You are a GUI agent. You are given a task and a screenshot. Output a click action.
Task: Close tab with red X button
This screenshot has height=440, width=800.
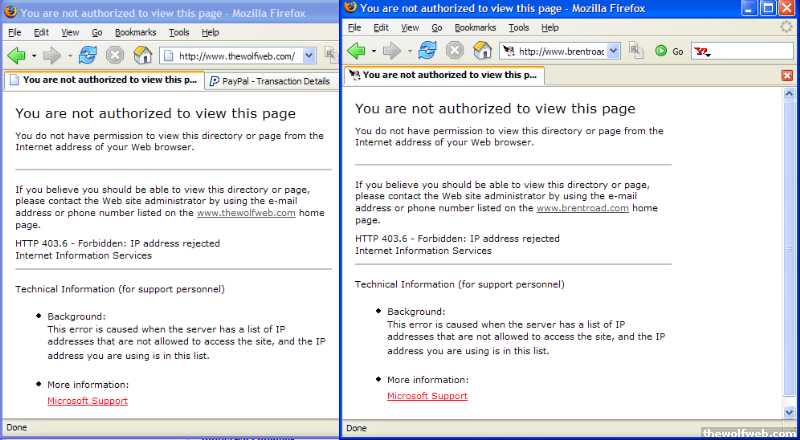787,76
